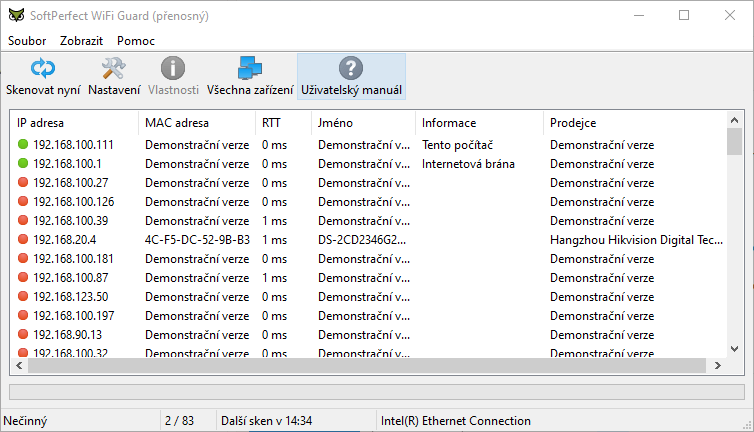Screen dimensions: 754x432
Task: Show Všechna zařízení devices
Action: pos(250,77)
